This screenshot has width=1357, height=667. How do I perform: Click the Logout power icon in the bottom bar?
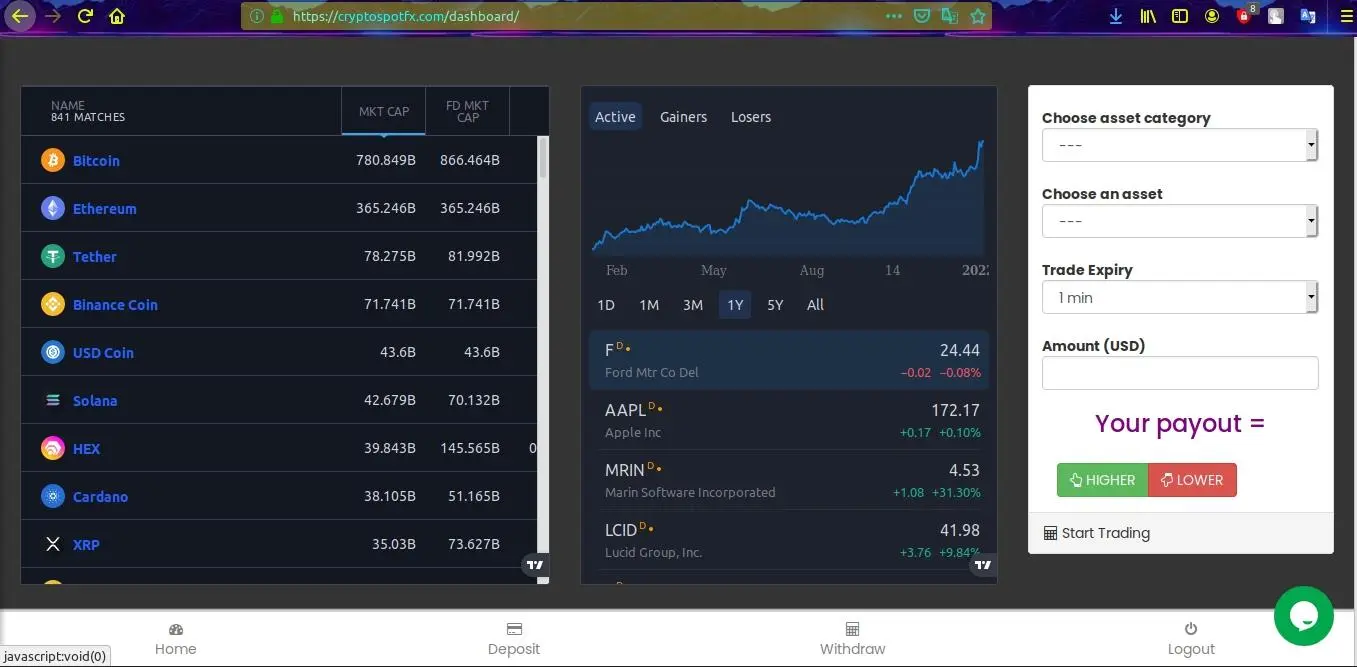[x=1191, y=630]
